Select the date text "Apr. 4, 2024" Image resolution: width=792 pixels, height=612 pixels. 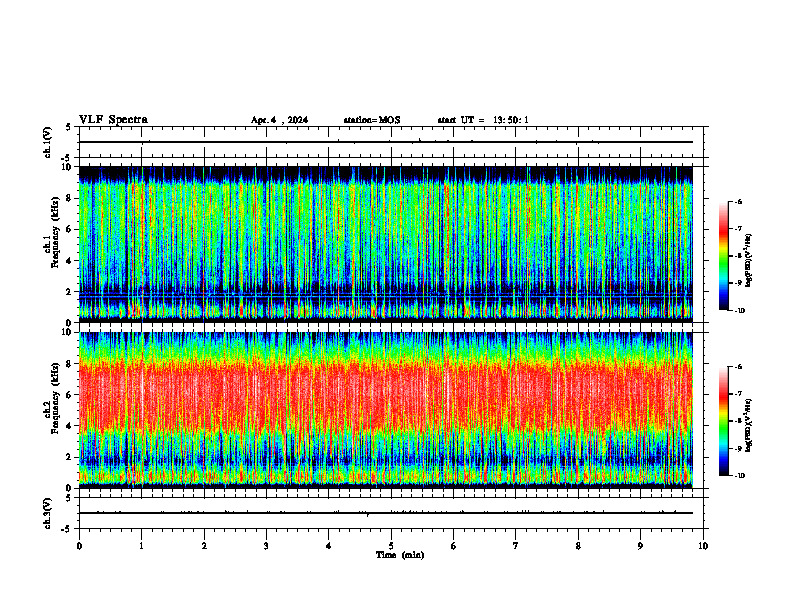(x=279, y=120)
